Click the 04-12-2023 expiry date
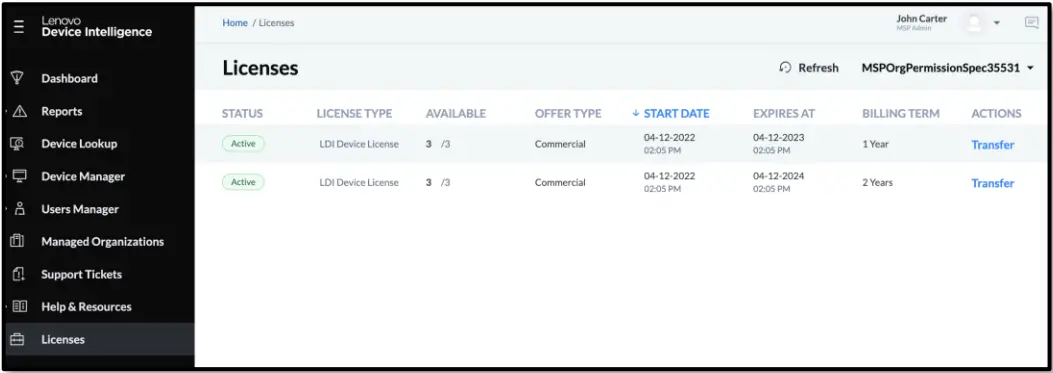This screenshot has width=1053, height=373. click(x=778, y=137)
